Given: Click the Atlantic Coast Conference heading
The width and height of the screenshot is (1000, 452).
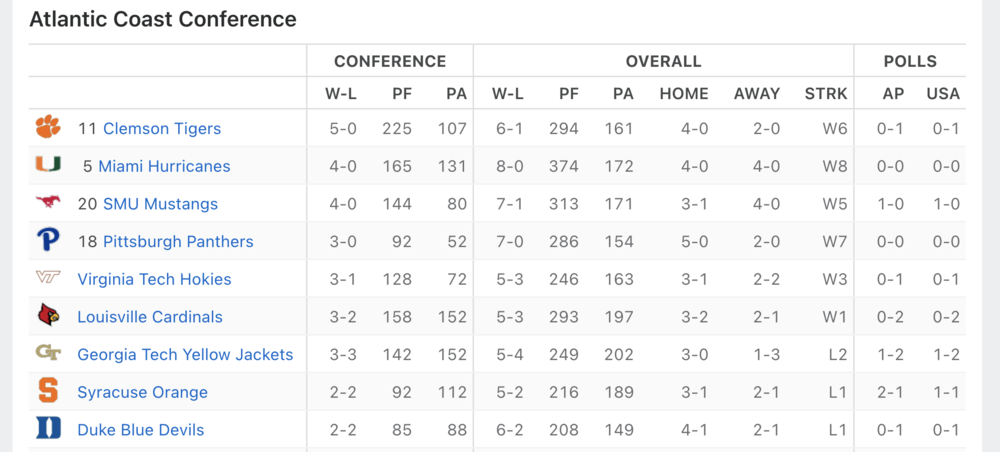Looking at the screenshot, I should (x=163, y=19).
